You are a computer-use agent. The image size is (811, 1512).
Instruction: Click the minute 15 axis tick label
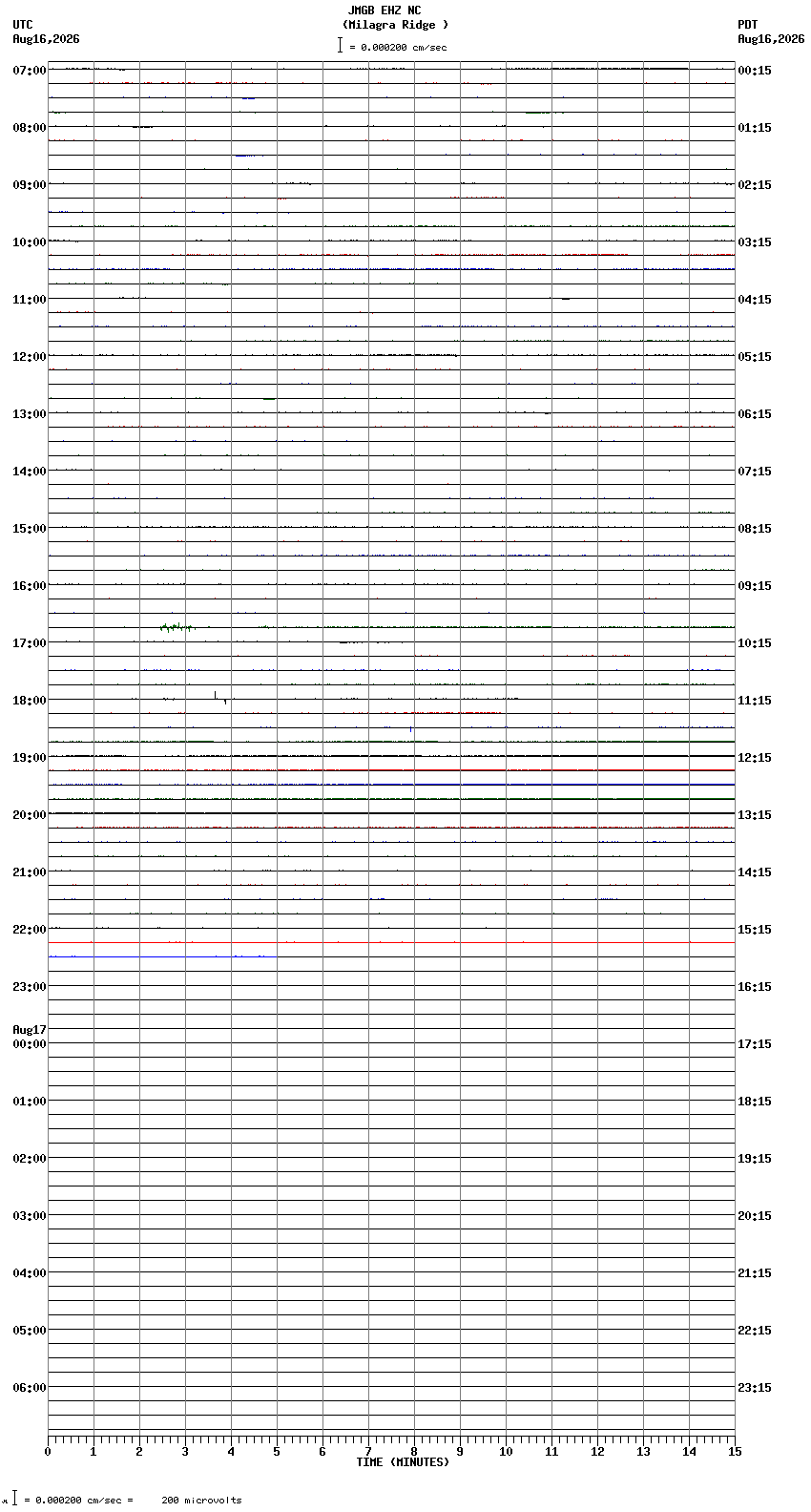pos(735,1452)
